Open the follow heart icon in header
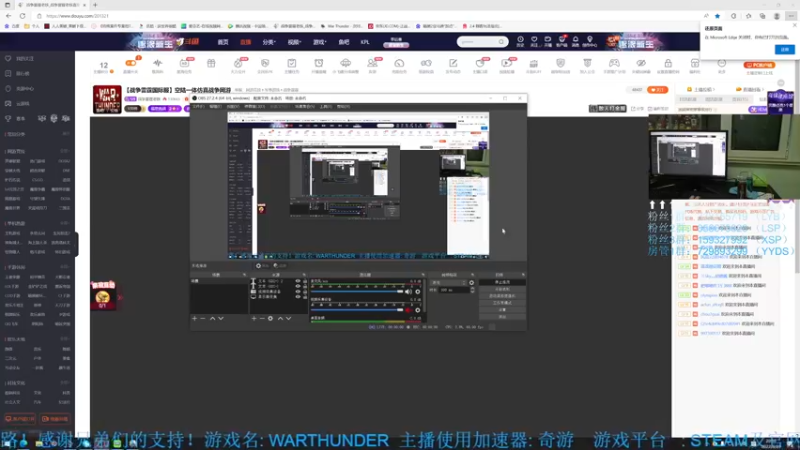 (534, 41)
